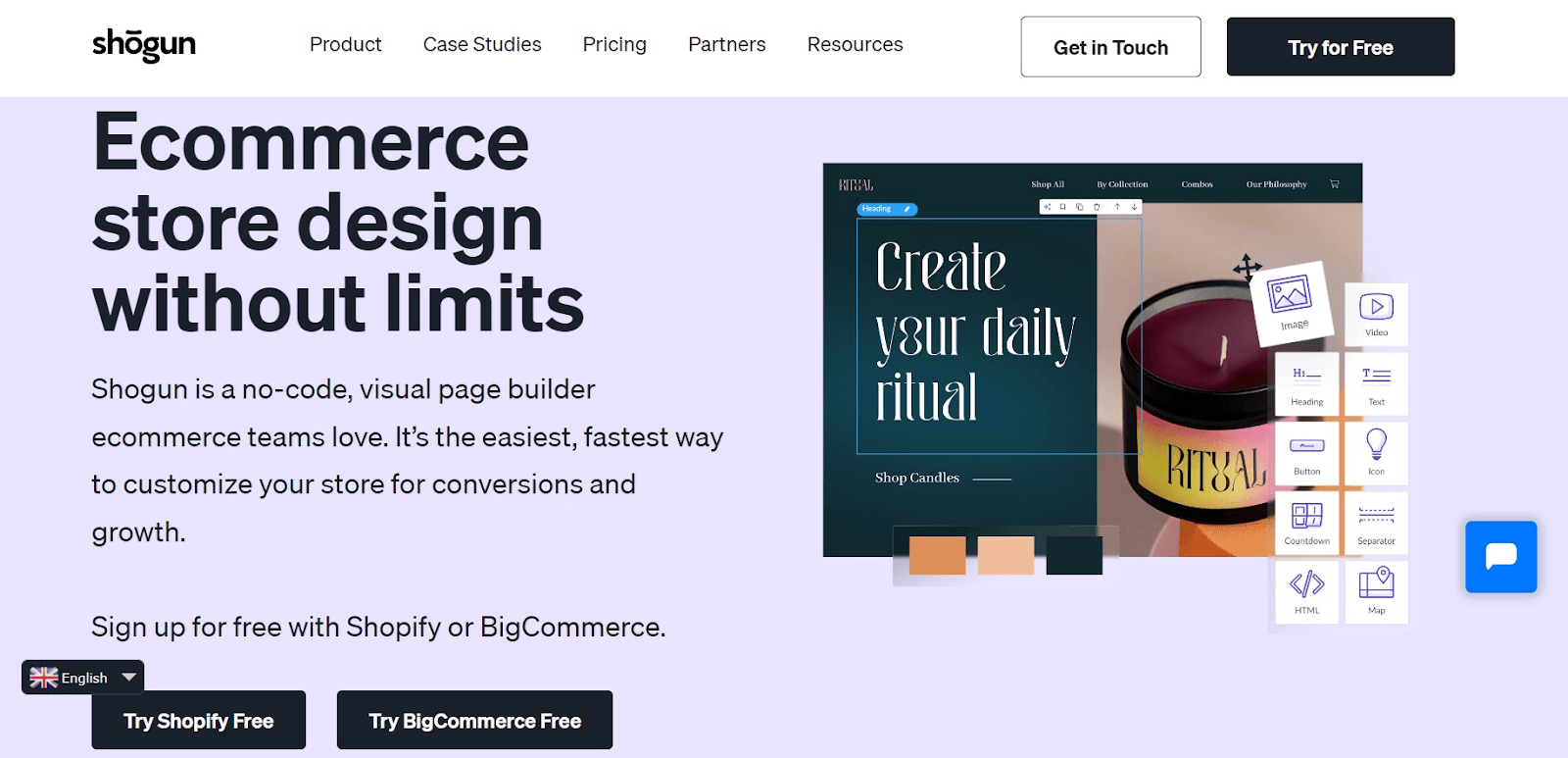The image size is (1568, 758).
Task: Open the blue chat widget
Action: [1500, 557]
